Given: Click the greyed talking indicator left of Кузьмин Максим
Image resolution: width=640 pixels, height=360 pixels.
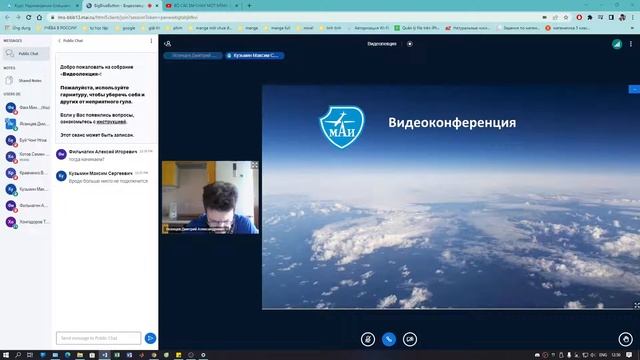Looking at the screenshot, I should [x=193, y=56].
